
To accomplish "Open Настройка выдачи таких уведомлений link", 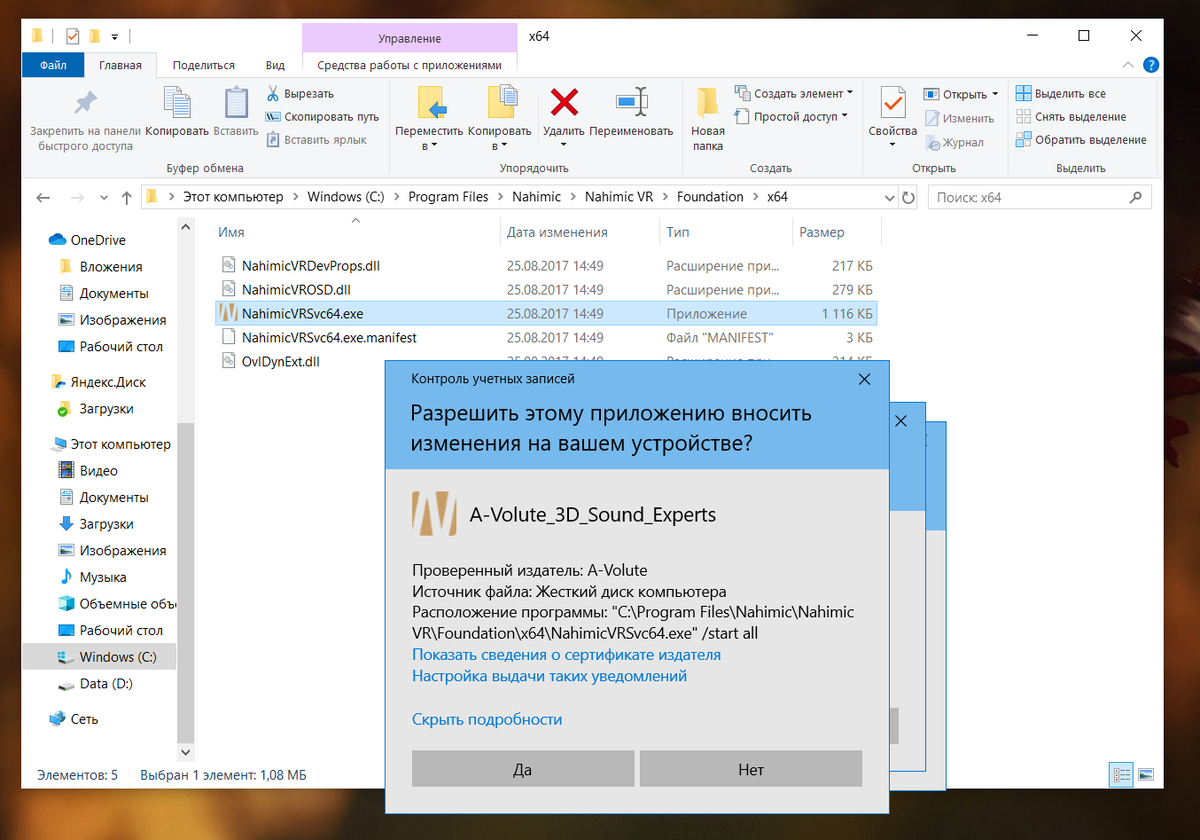I will point(549,676).
